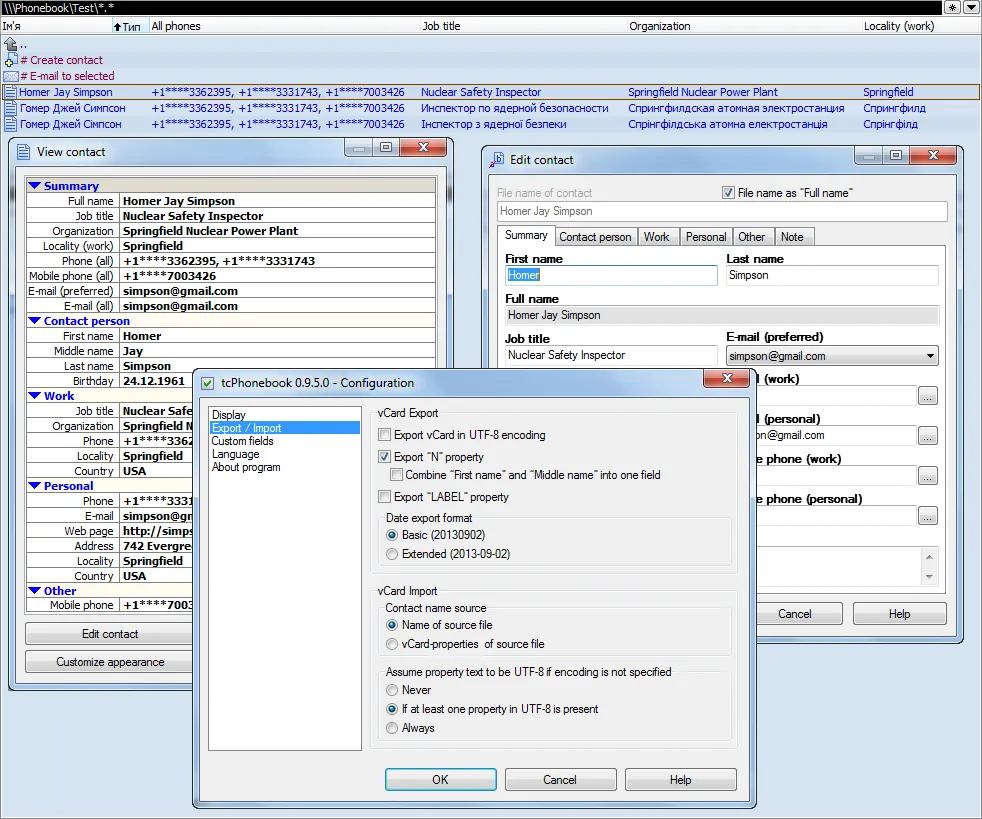Click the Edit contact window title icon
This screenshot has width=982, height=819.
pyautogui.click(x=497, y=160)
